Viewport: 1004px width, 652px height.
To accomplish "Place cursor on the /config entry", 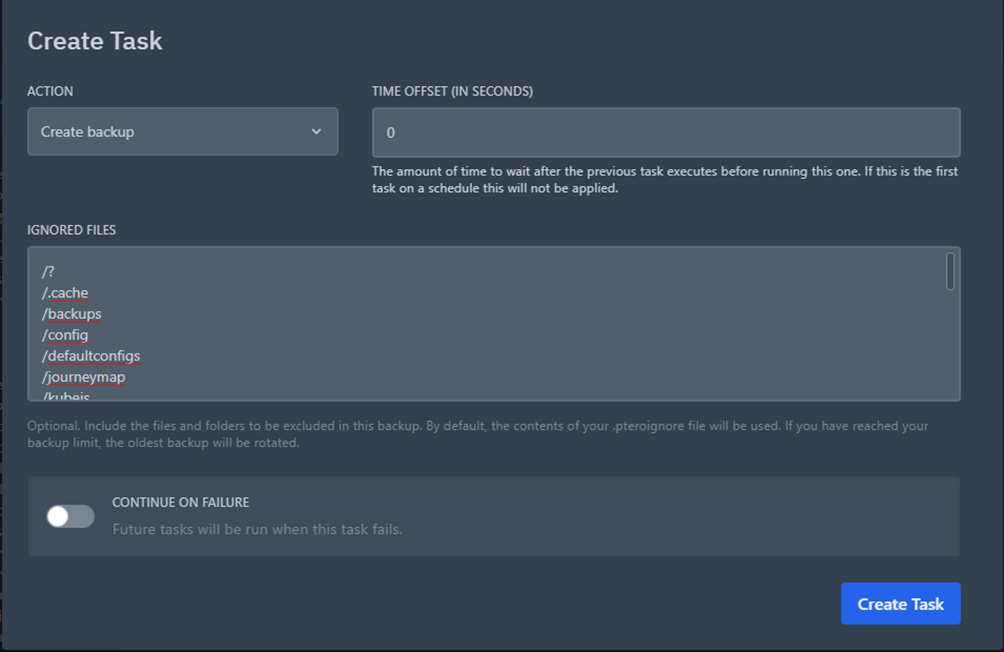I will 65,335.
